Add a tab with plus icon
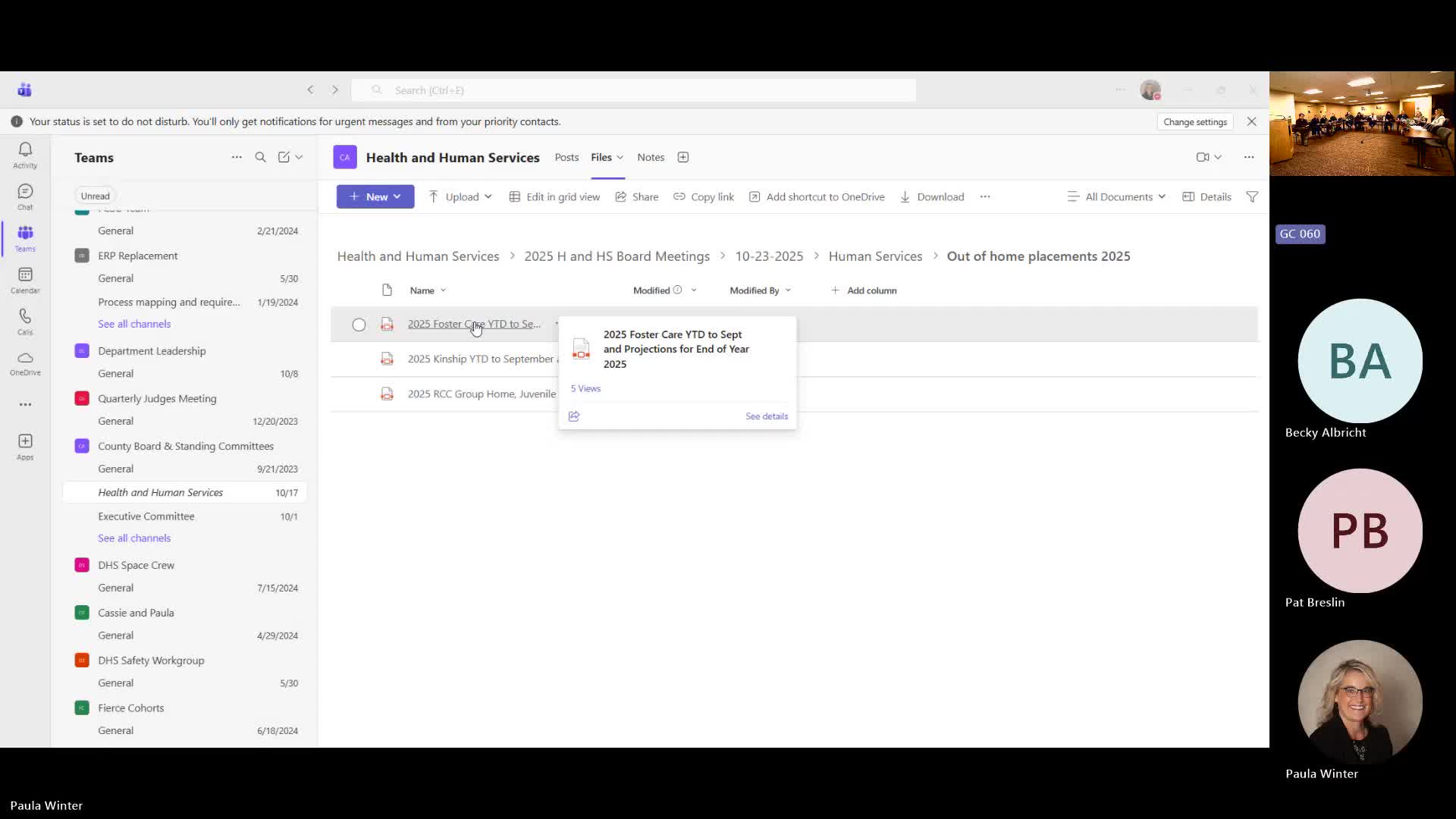The height and width of the screenshot is (819, 1456). tap(682, 157)
